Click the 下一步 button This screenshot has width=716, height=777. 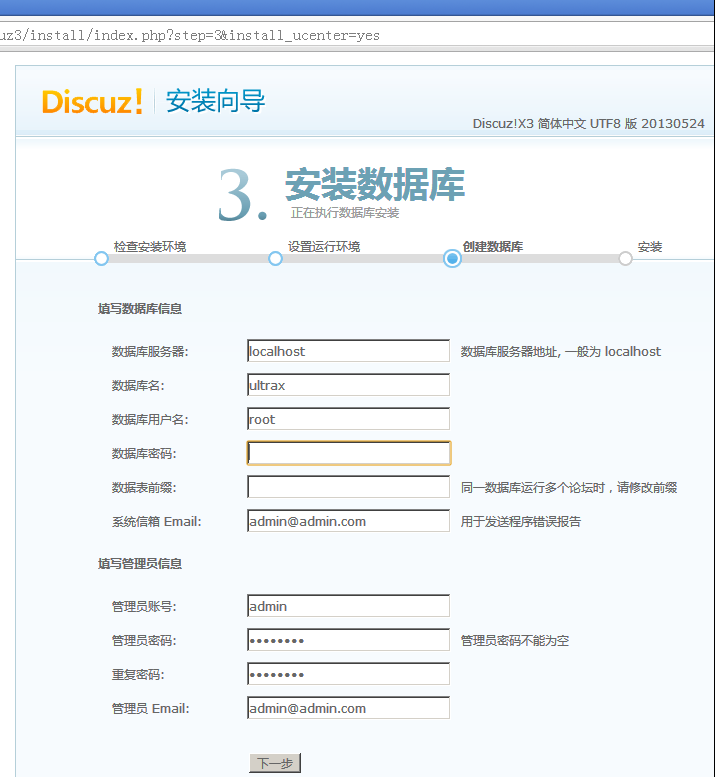(x=275, y=763)
